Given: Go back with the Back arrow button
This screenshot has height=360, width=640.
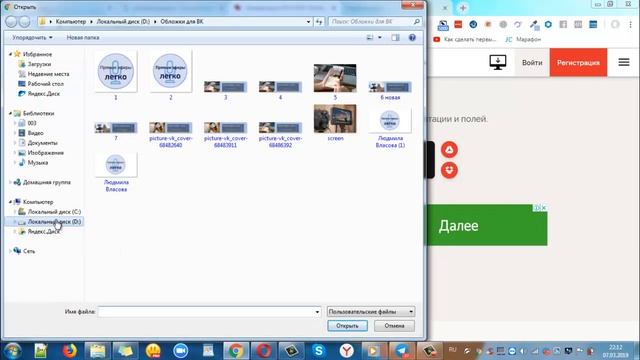Looking at the screenshot, I should click(11, 22).
